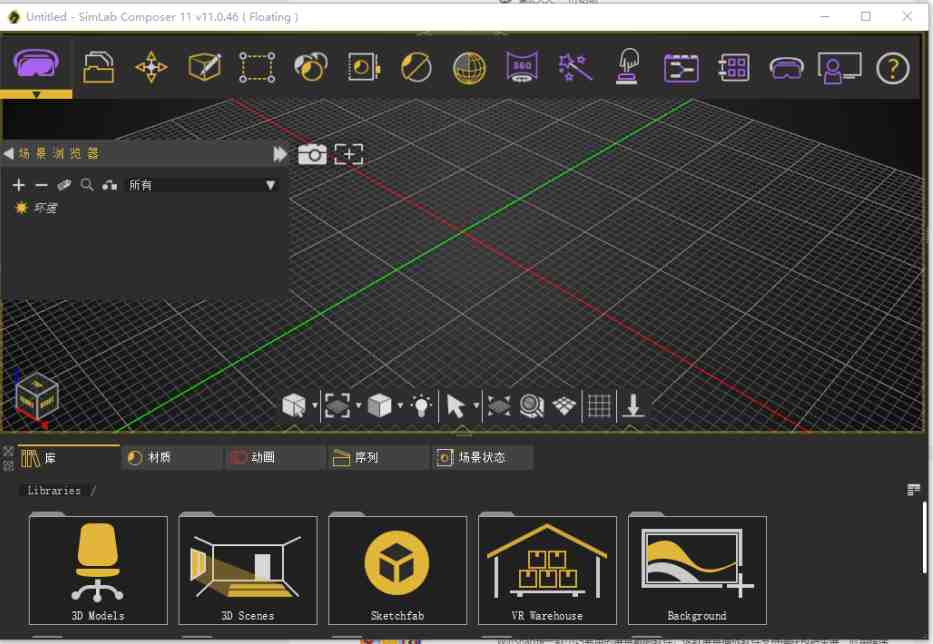Open the 所有 filter dropdown in Scene Browser
The width and height of the screenshot is (933, 644).
270,184
